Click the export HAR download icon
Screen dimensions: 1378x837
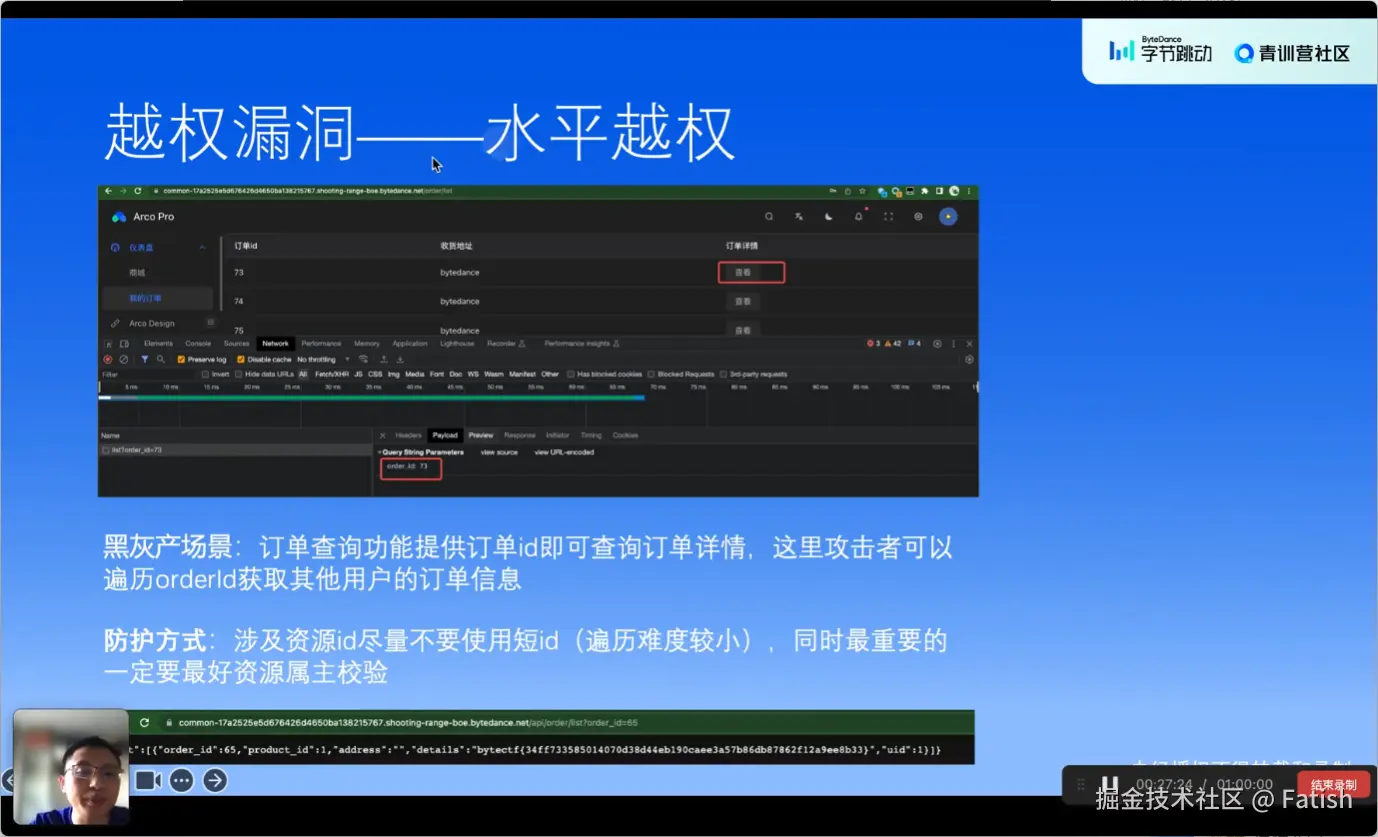[x=400, y=359]
